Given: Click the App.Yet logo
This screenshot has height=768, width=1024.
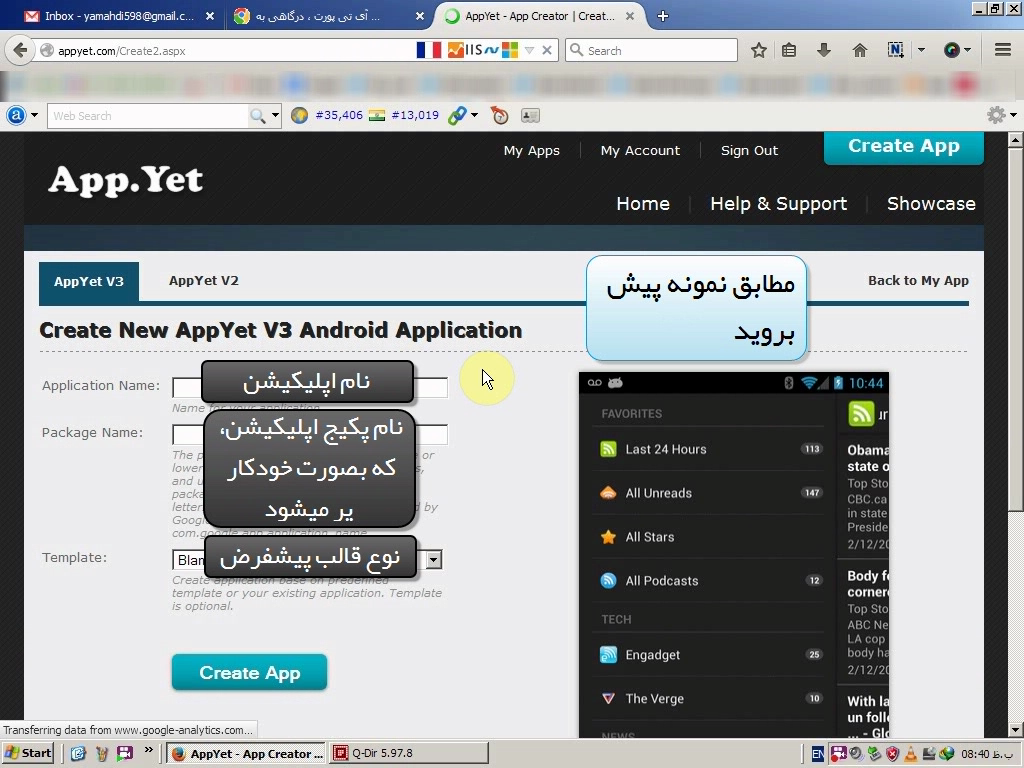Looking at the screenshot, I should 125,180.
